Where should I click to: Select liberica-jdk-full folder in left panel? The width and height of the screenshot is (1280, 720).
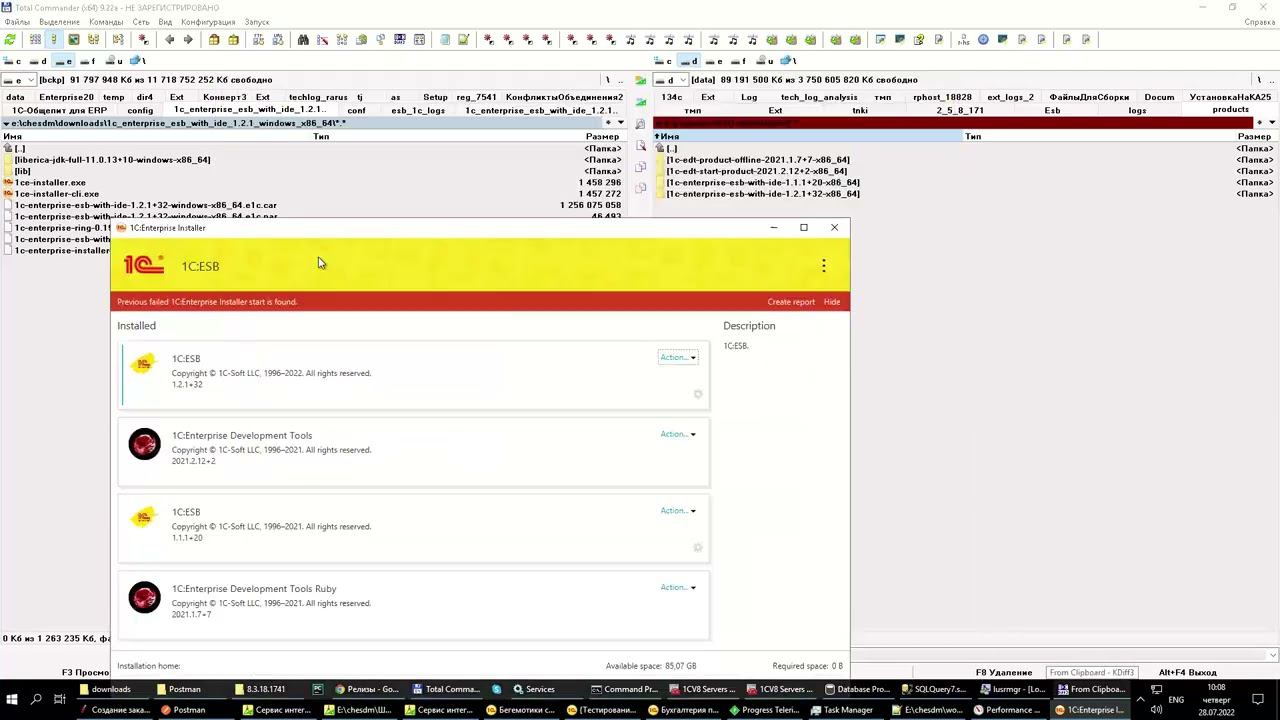coord(112,160)
